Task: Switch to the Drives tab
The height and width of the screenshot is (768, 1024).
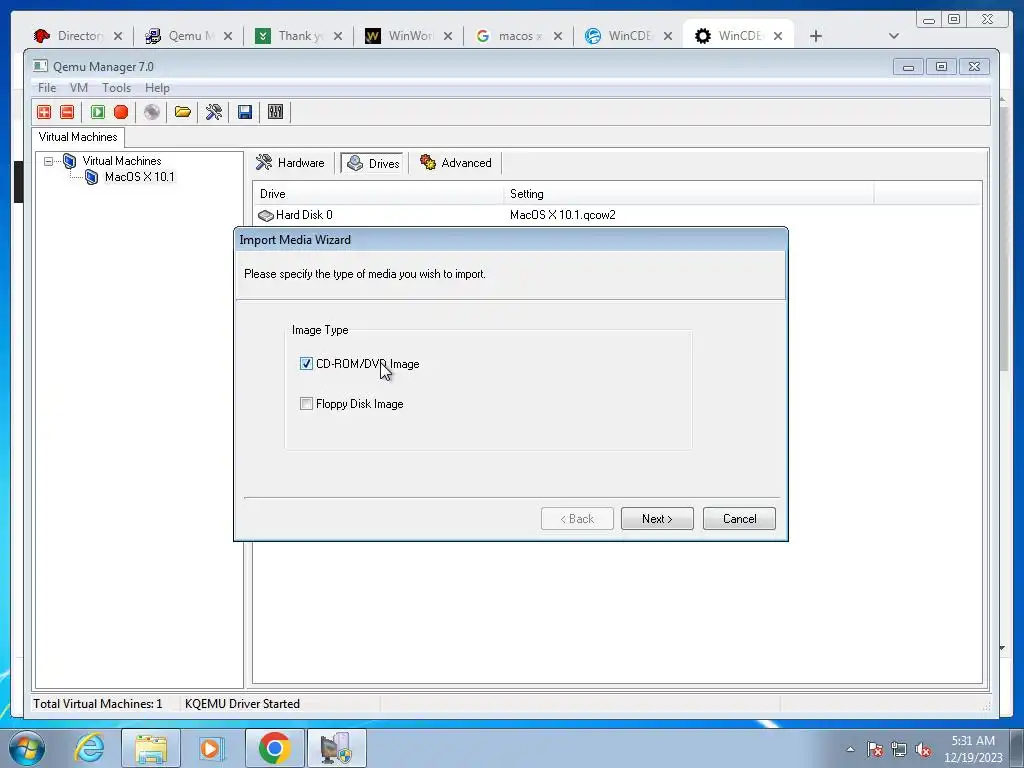Action: (374, 163)
